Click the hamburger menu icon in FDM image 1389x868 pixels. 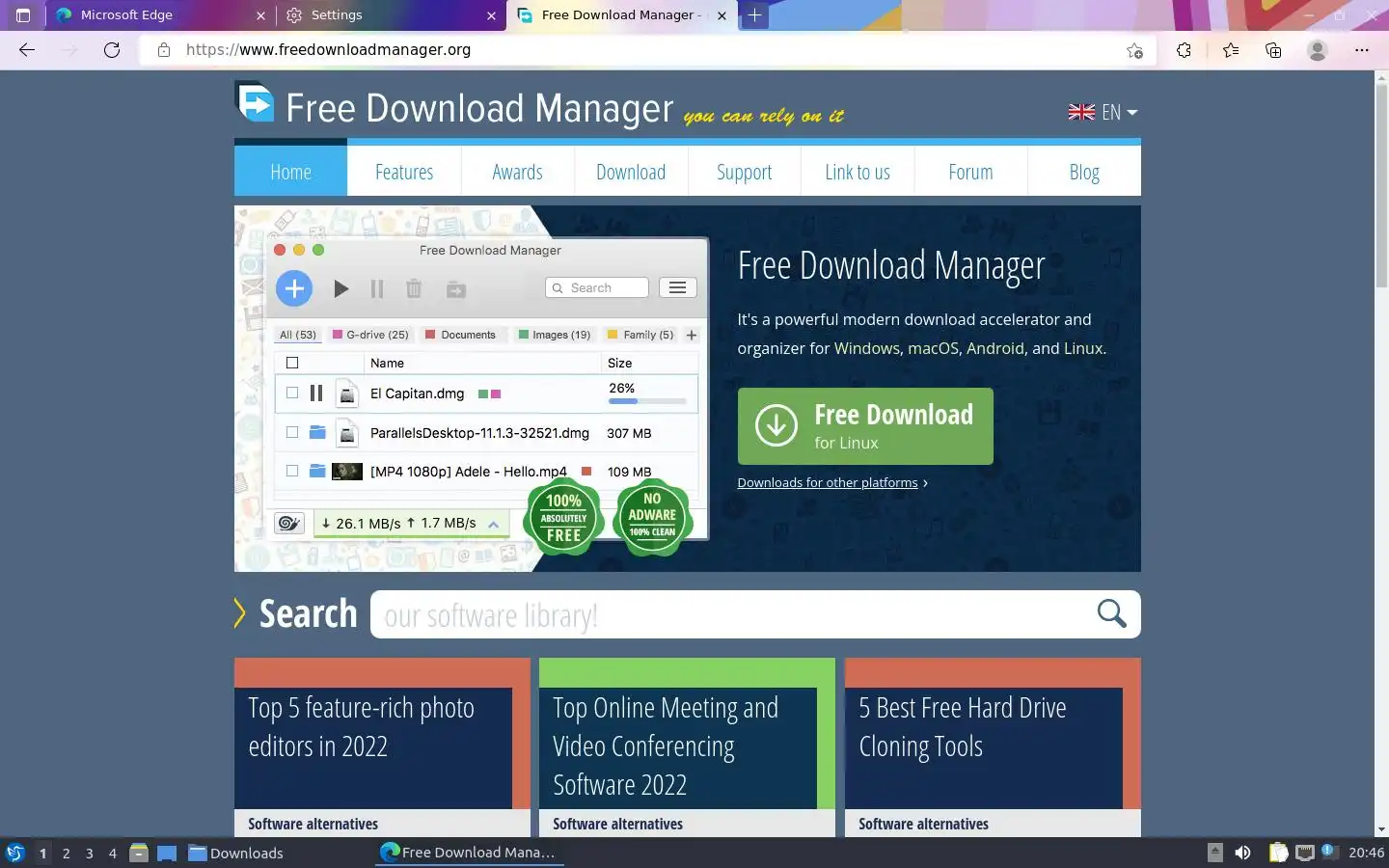tap(678, 287)
